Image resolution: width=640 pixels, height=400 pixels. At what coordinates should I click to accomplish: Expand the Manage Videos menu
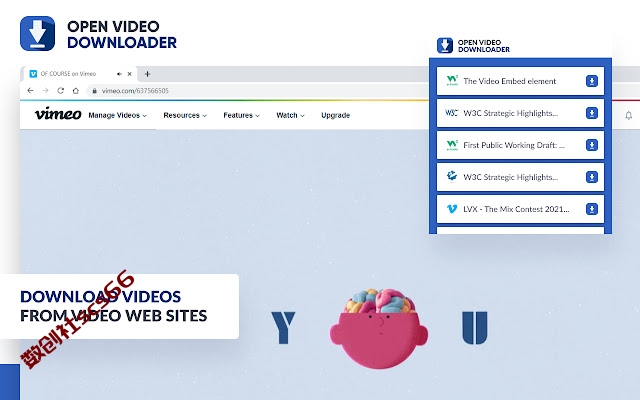[x=117, y=116]
